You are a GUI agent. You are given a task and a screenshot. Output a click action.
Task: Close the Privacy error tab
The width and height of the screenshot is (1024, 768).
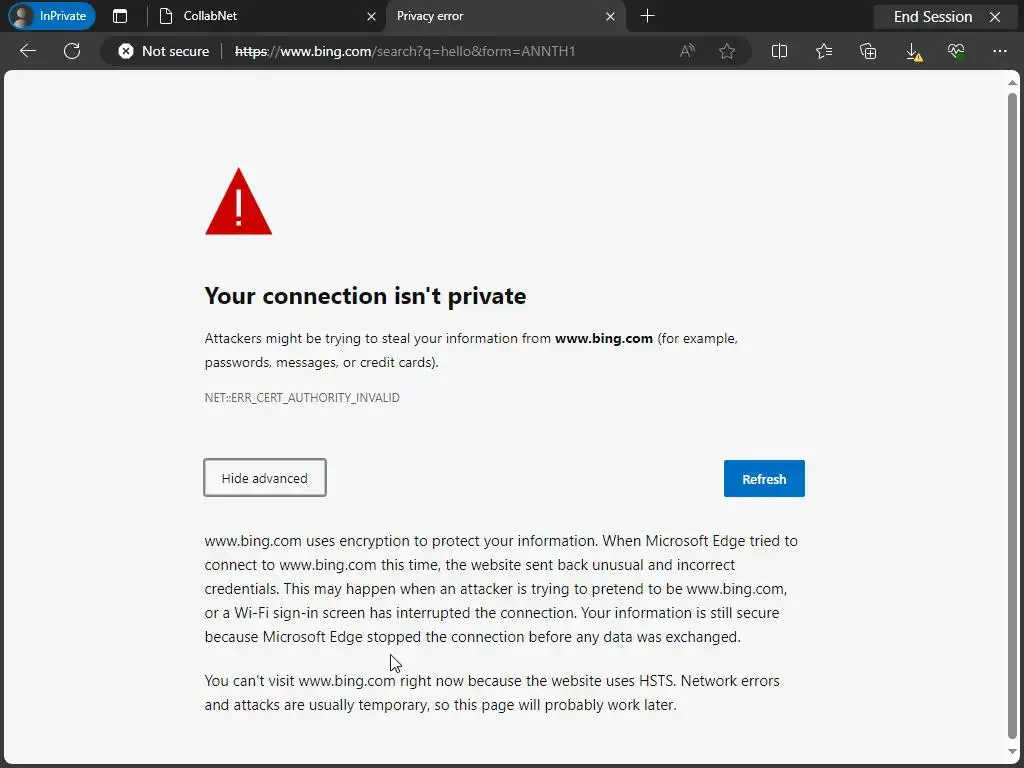click(610, 16)
